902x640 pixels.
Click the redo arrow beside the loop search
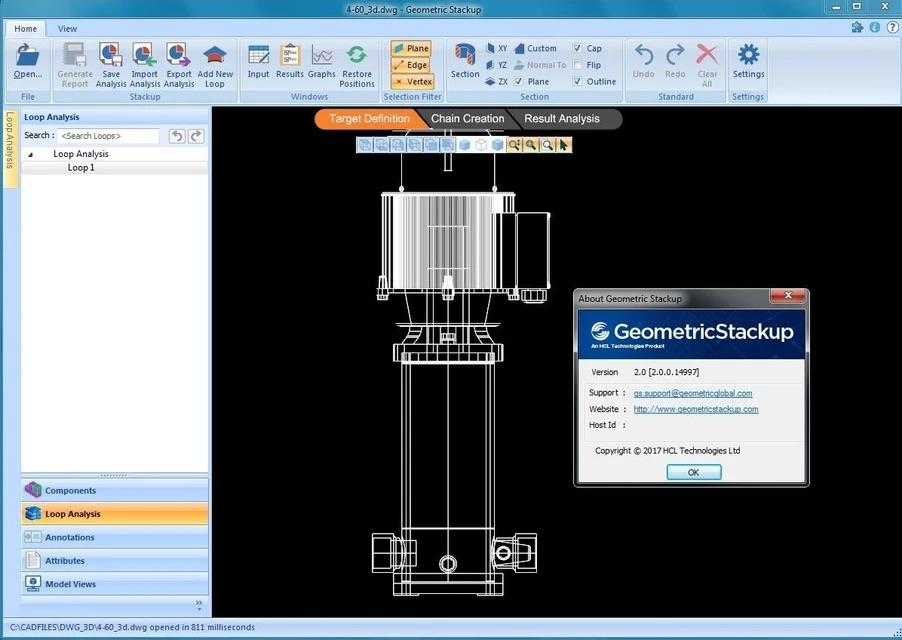point(196,136)
